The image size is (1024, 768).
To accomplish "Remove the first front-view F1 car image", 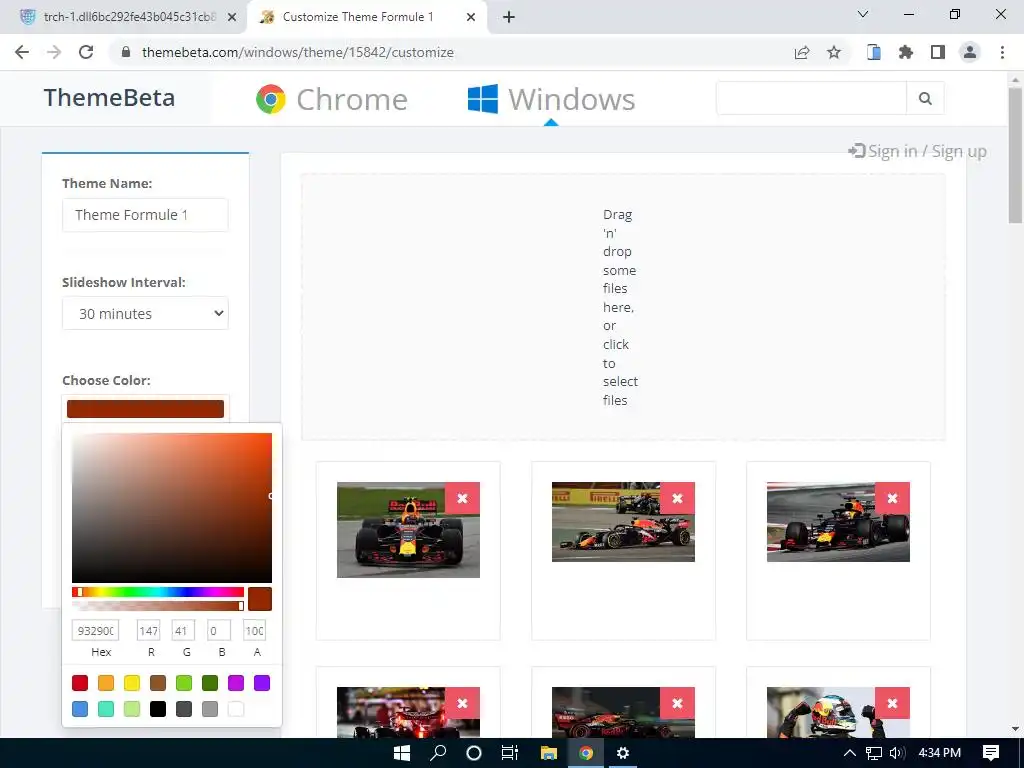I will pyautogui.click(x=462, y=499).
